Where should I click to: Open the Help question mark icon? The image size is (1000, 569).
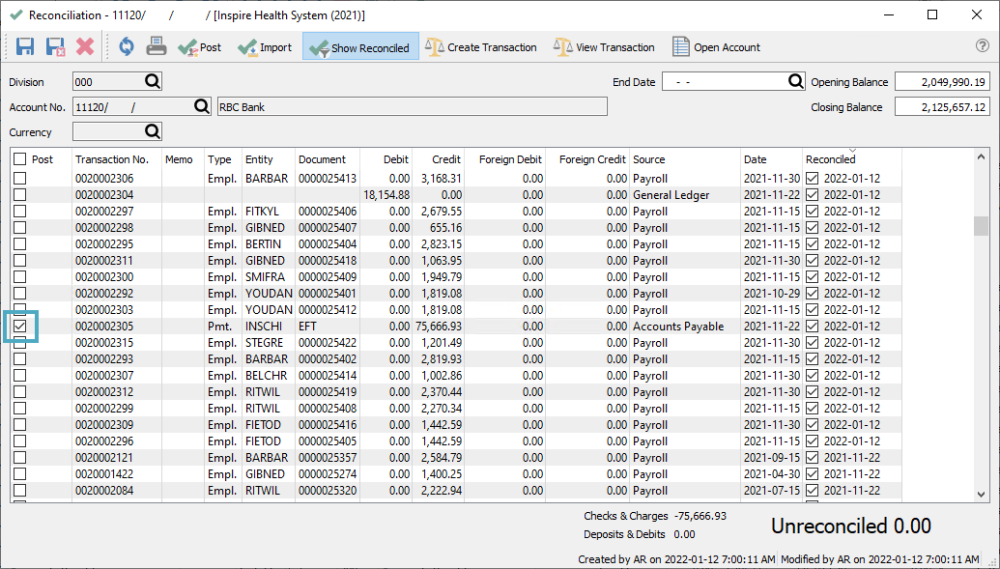pyautogui.click(x=982, y=46)
